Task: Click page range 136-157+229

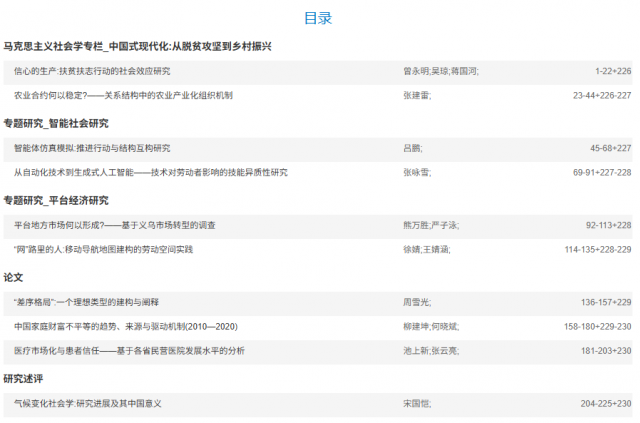Action: coord(606,302)
